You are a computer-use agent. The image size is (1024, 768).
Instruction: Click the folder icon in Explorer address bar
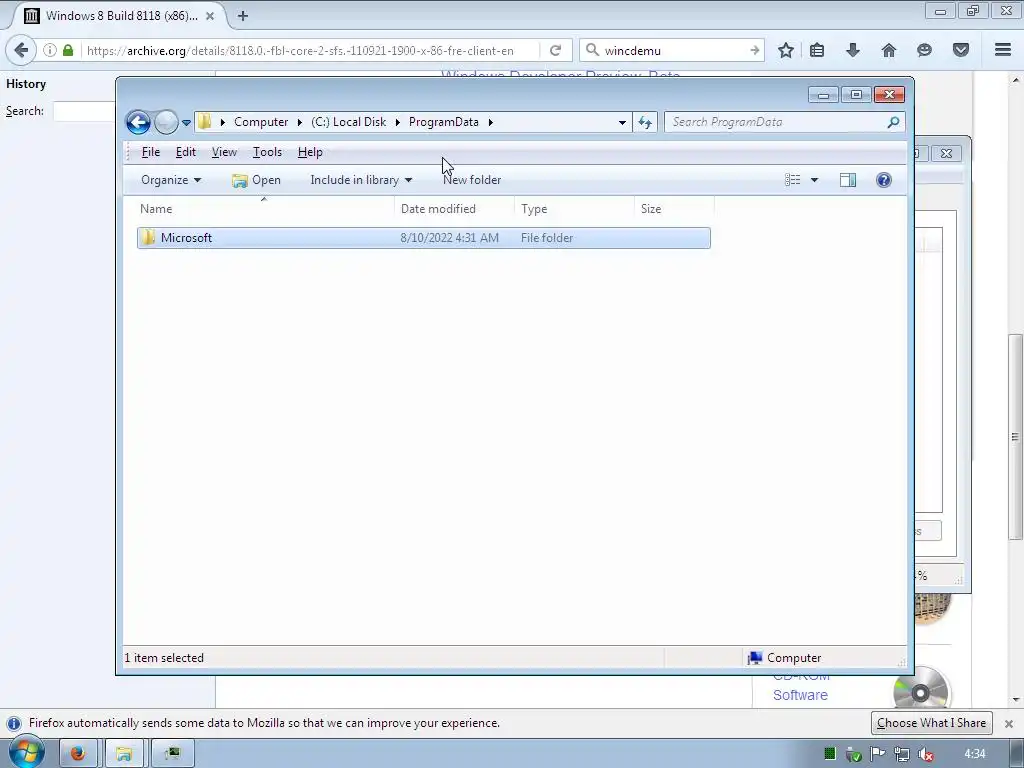(x=205, y=122)
